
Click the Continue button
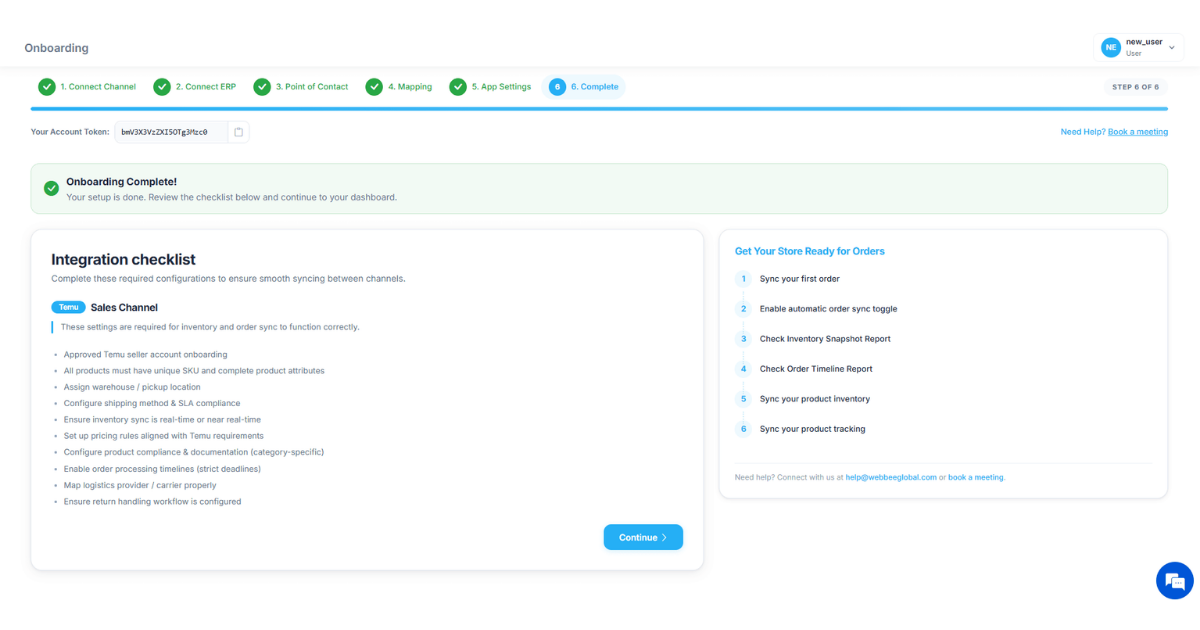(x=643, y=537)
